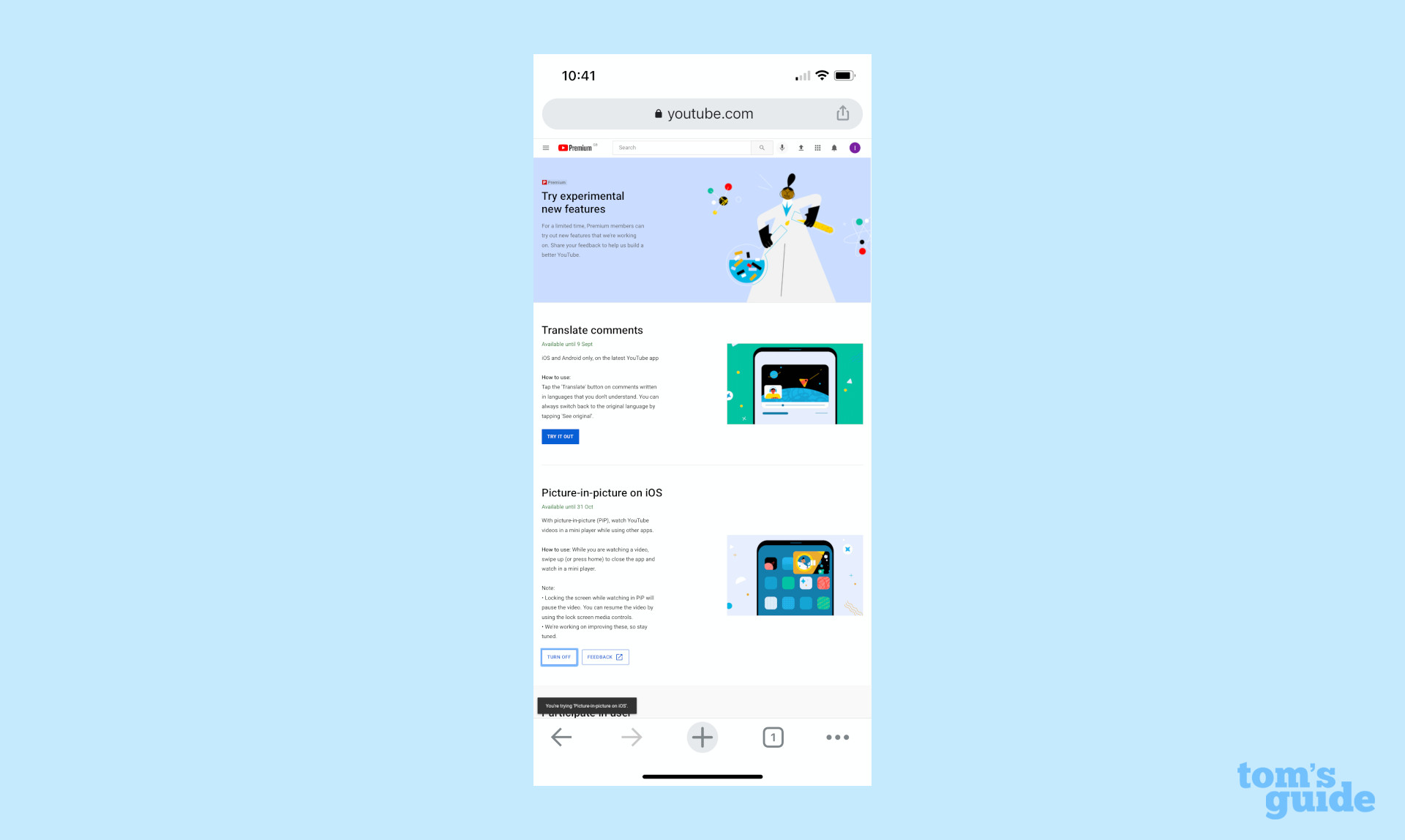Screen dimensions: 1405x840
Task: Click the share/upload icon in address bar
Action: pos(843,113)
